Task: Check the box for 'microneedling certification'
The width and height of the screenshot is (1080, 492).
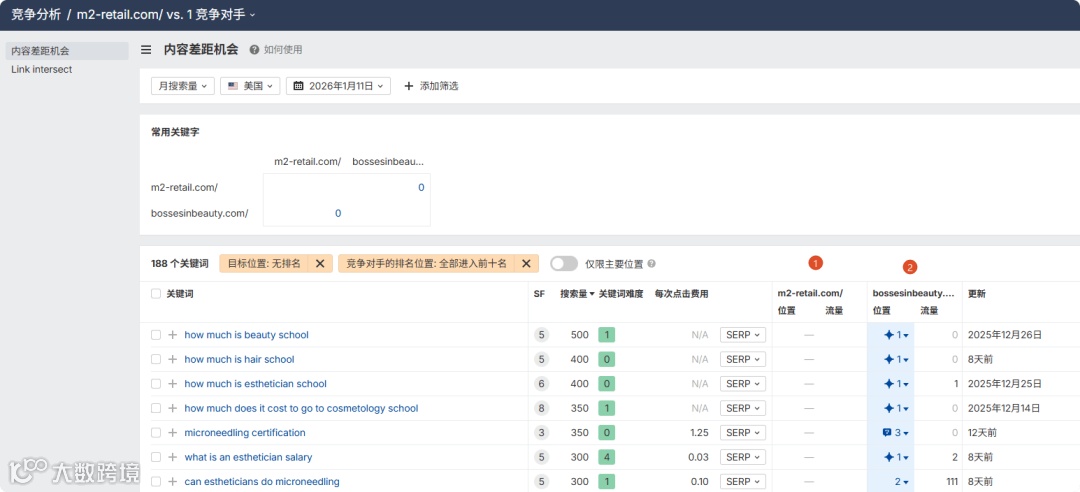Action: coord(156,433)
